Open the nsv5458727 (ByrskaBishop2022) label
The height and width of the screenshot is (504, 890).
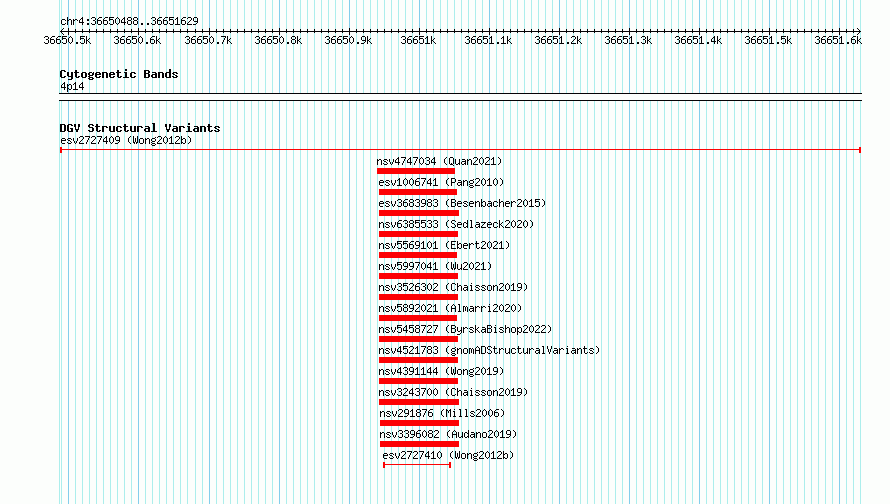(465, 329)
